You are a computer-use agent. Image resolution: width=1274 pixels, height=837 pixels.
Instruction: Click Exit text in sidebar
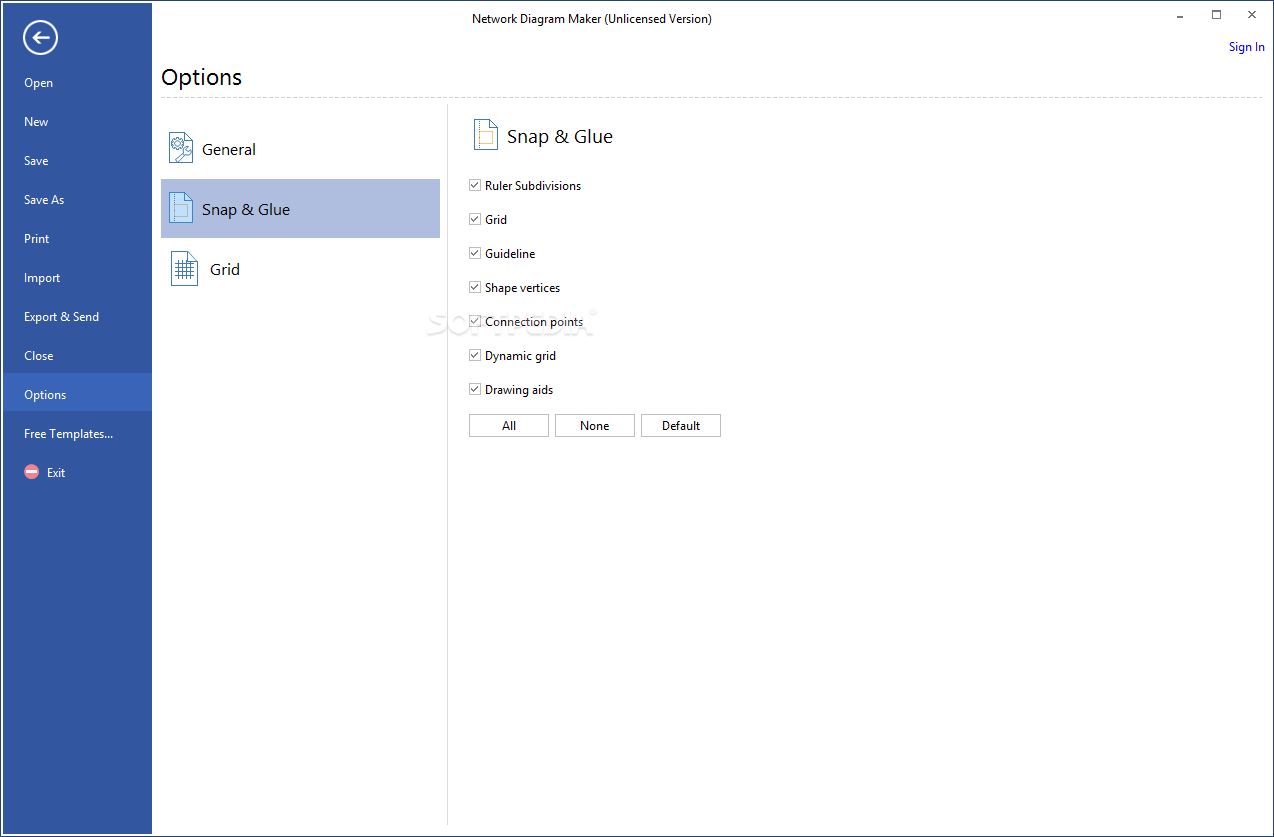click(56, 473)
